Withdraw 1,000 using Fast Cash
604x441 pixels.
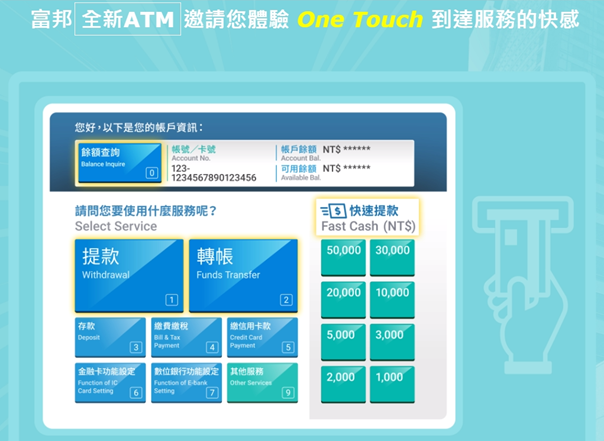point(392,385)
